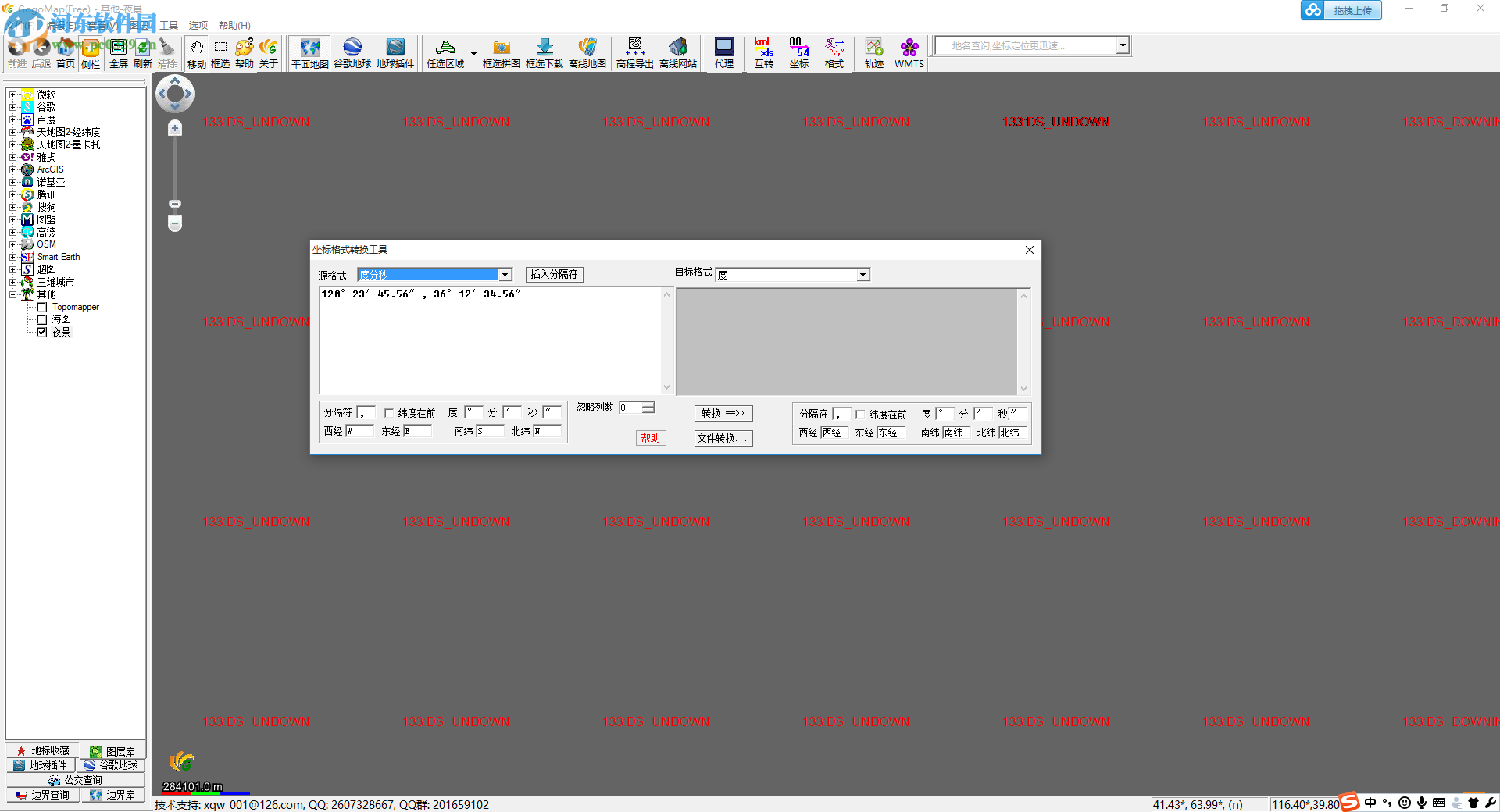1500x812 pixels.
Task: Click the zoom-in plus on the map slider
Action: (x=175, y=128)
